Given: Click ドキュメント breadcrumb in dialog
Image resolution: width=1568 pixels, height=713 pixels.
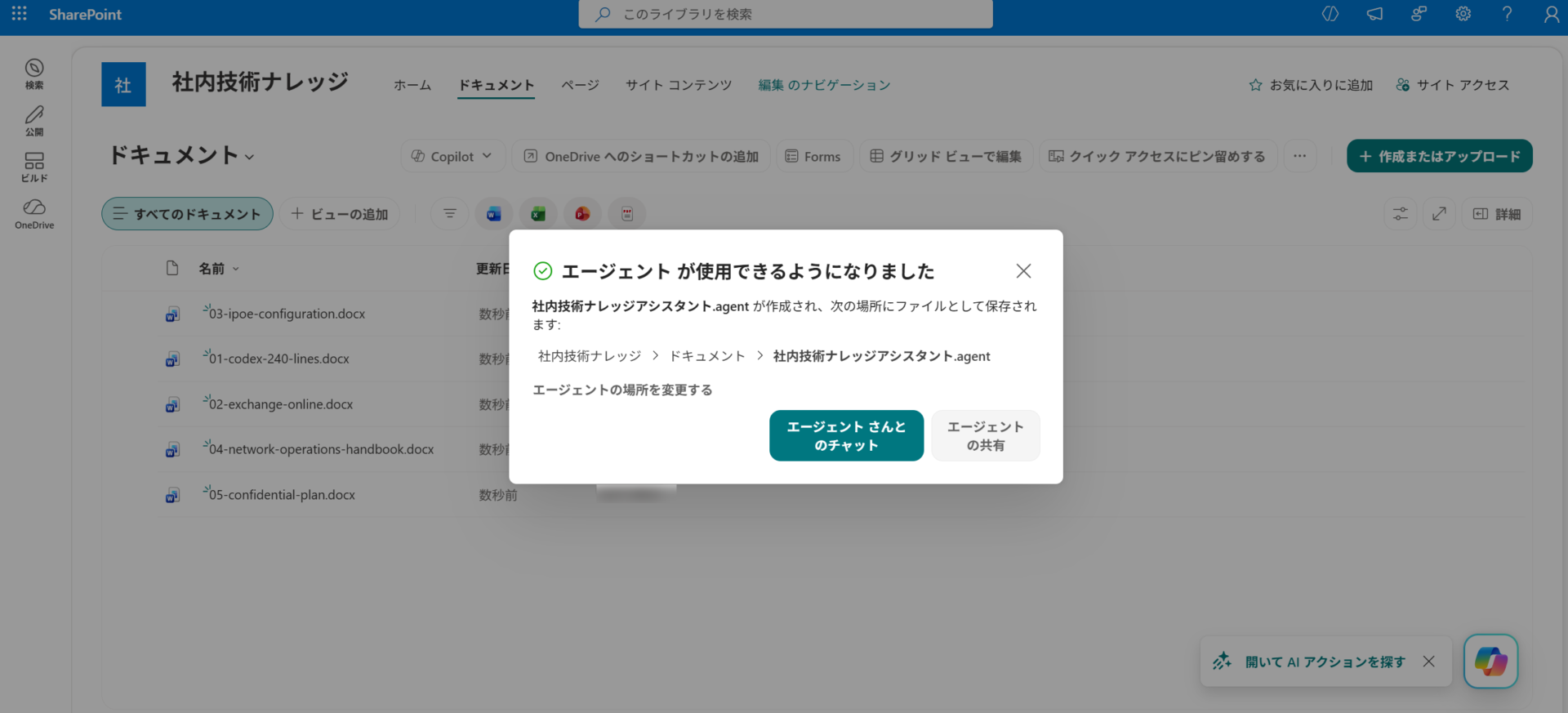Looking at the screenshot, I should pos(707,356).
